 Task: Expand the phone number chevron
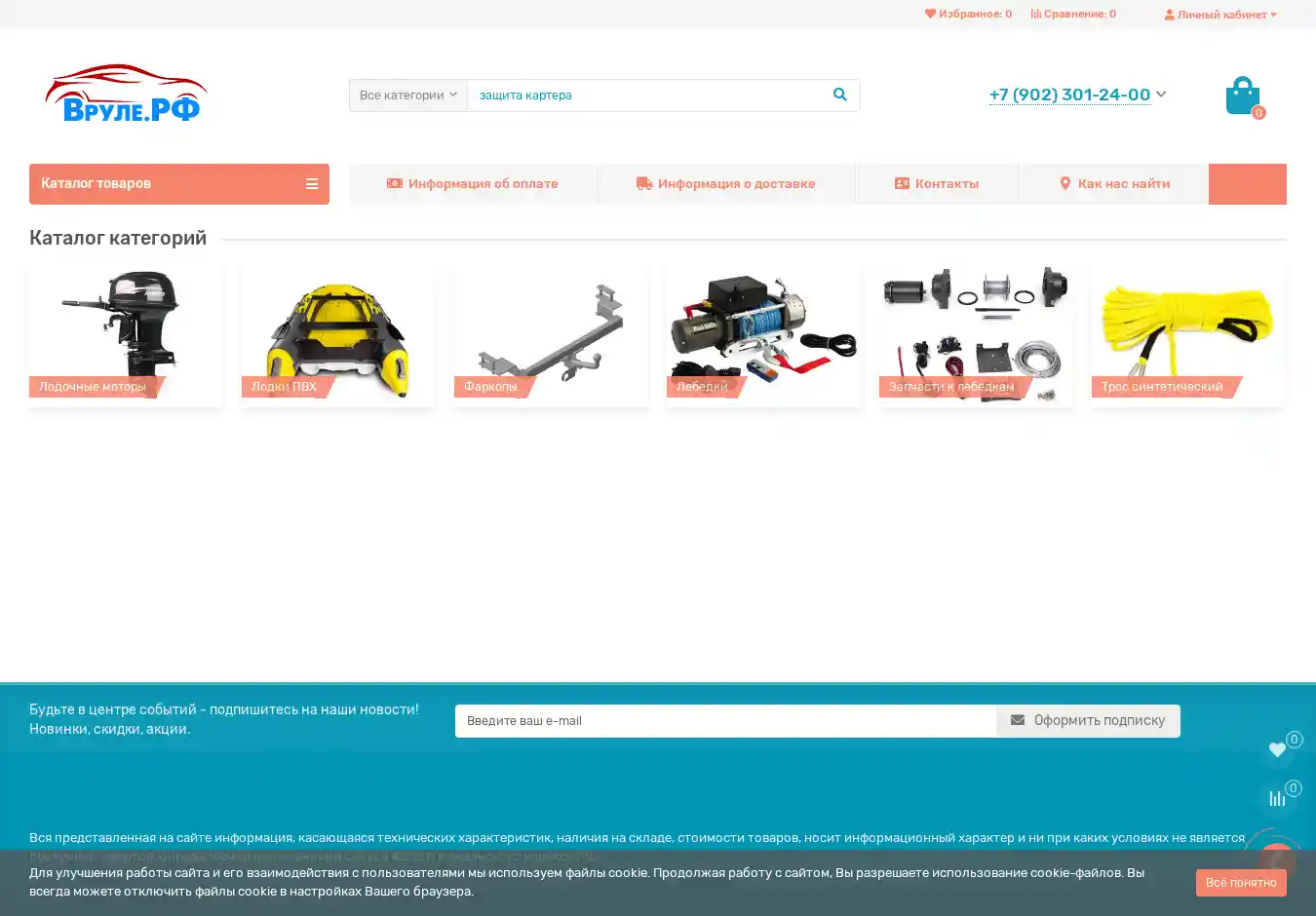point(1161,95)
